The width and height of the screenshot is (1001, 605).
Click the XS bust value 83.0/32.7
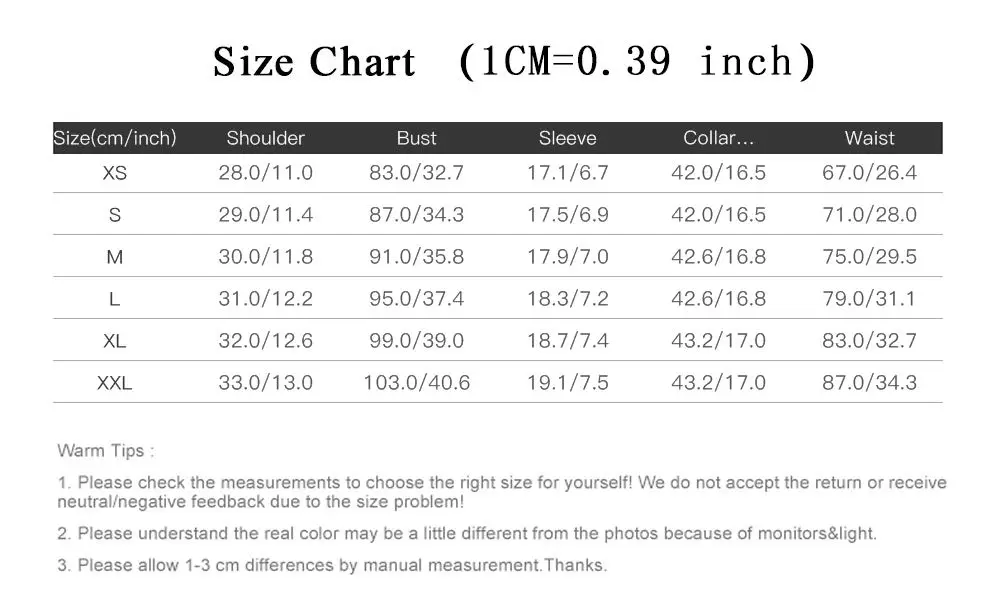tap(416, 173)
